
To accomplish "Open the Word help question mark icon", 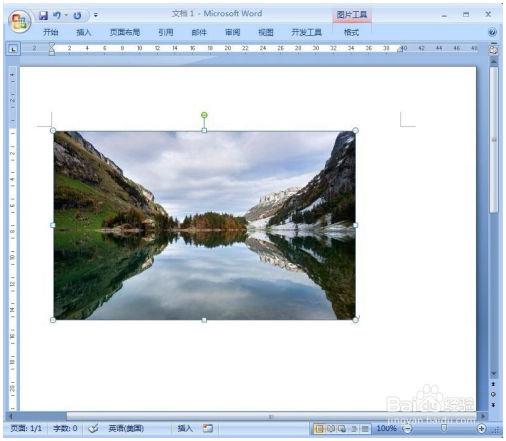I will click(x=492, y=32).
